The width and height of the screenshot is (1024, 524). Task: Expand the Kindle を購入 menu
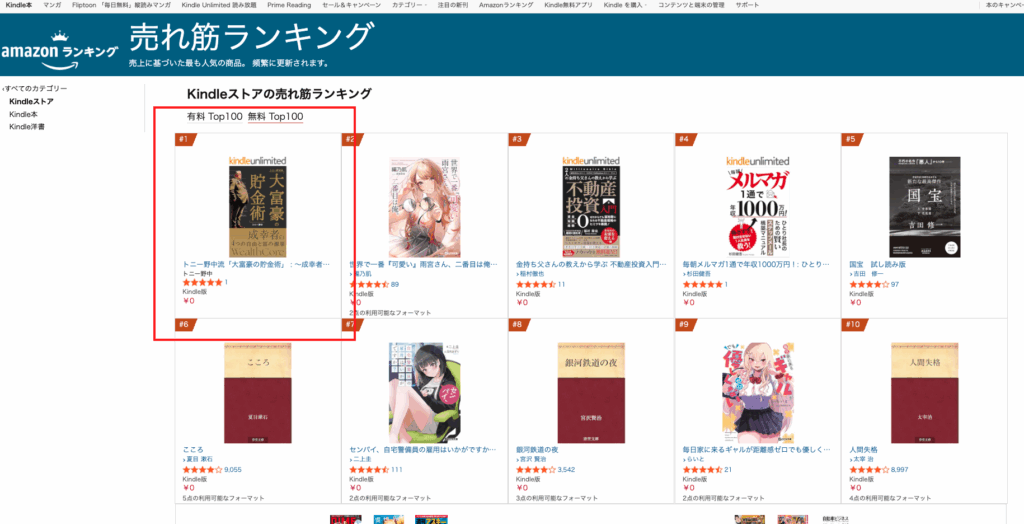pos(625,5)
